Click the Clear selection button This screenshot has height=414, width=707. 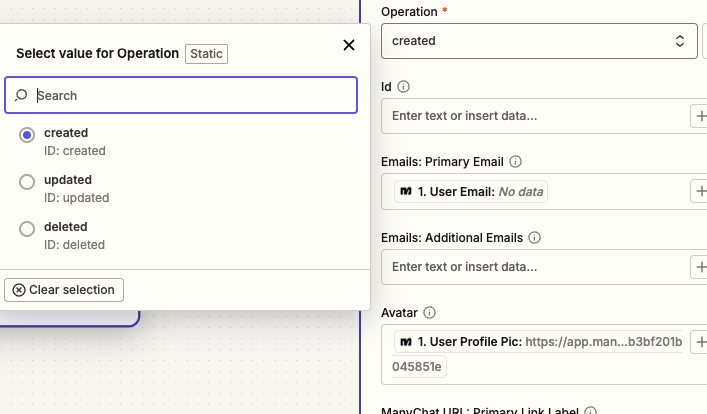pyautogui.click(x=64, y=290)
